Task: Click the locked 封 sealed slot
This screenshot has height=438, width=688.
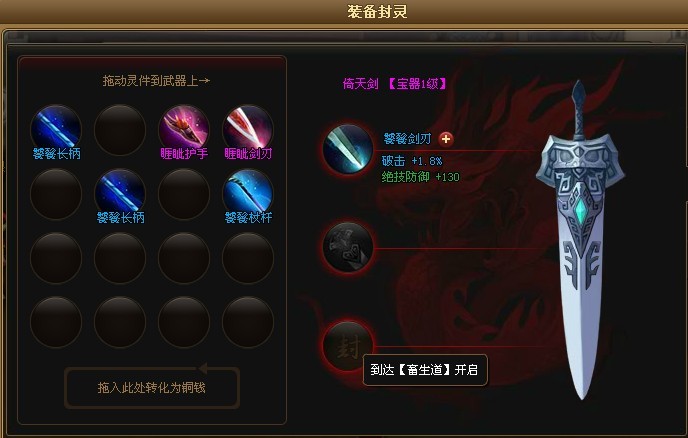Action: 348,346
